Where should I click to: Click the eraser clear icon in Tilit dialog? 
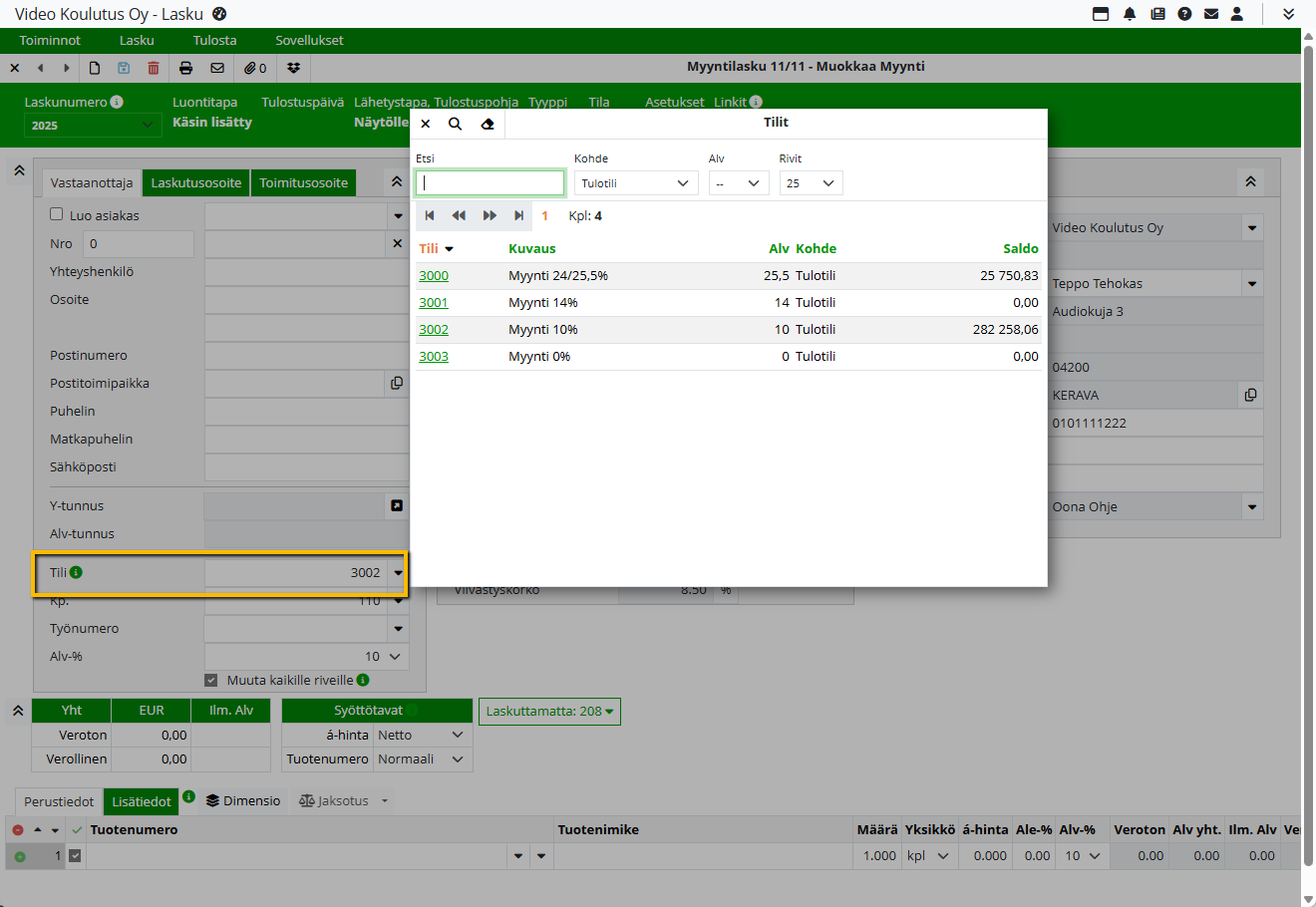tap(487, 124)
